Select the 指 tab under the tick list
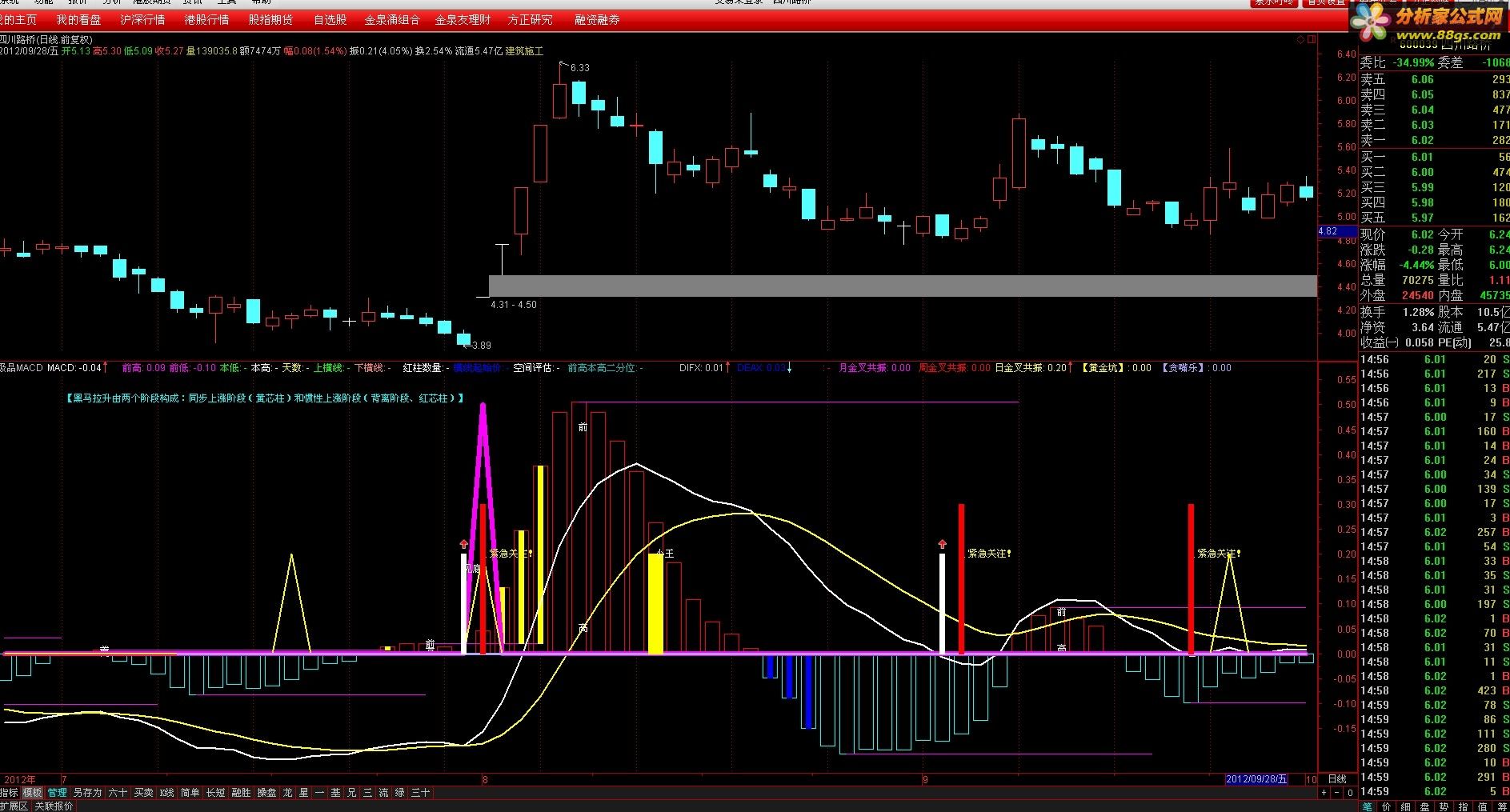 1463,806
